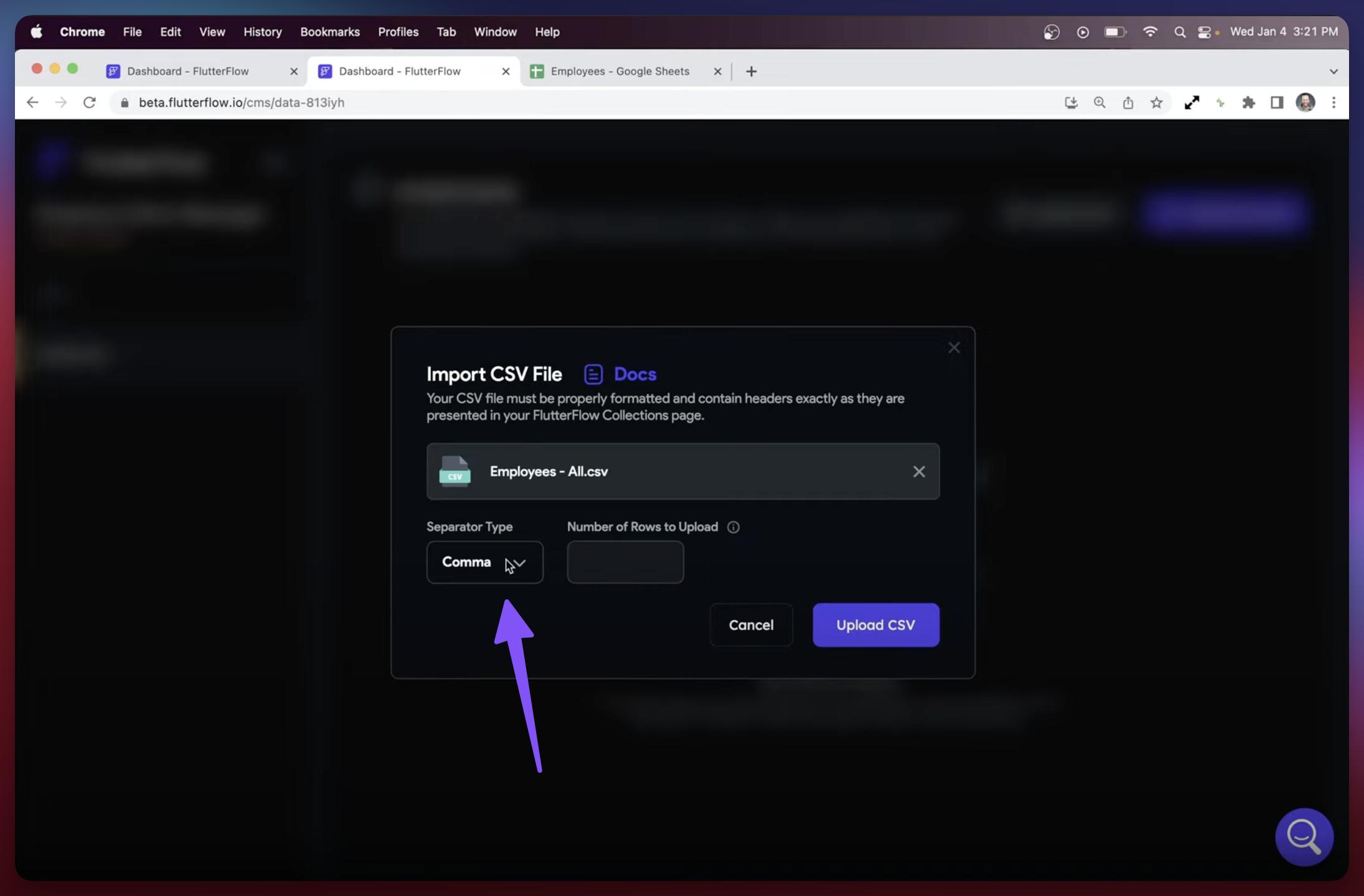Select the History menu in Chrome

click(x=262, y=31)
